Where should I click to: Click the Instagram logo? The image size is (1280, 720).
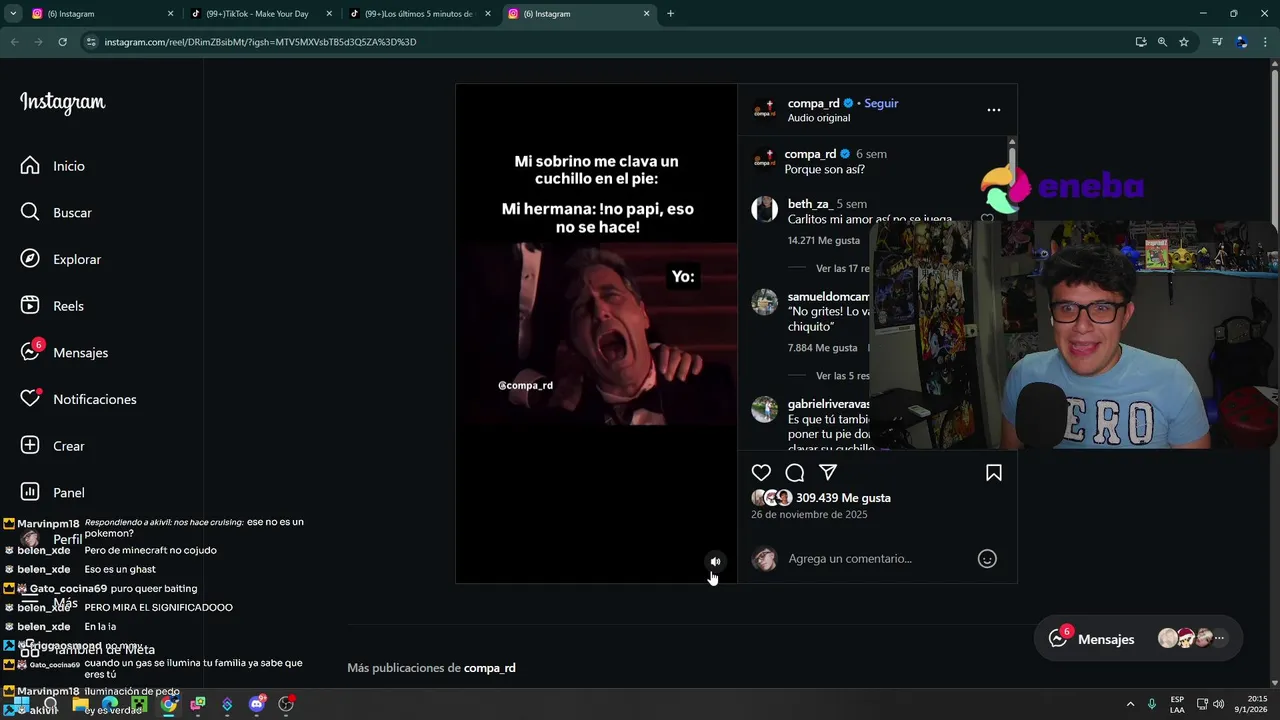click(62, 103)
